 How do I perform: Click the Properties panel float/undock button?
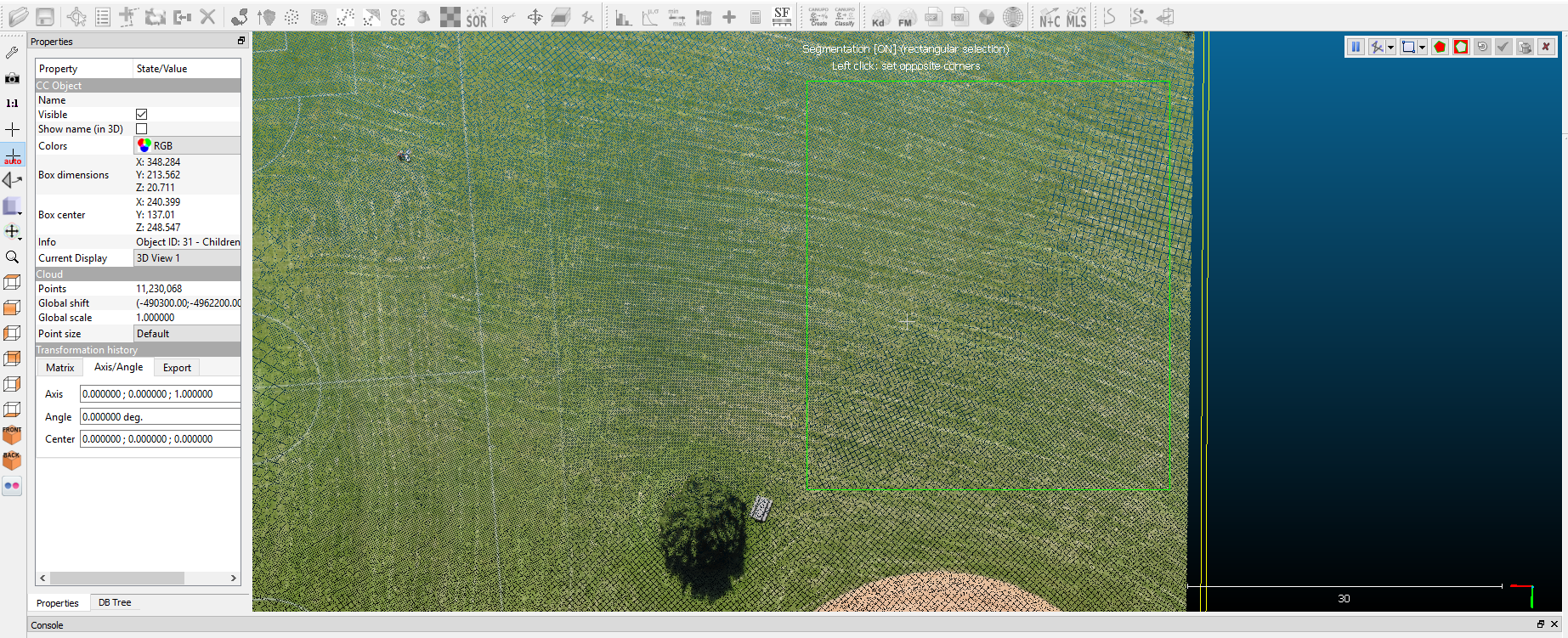(x=241, y=41)
